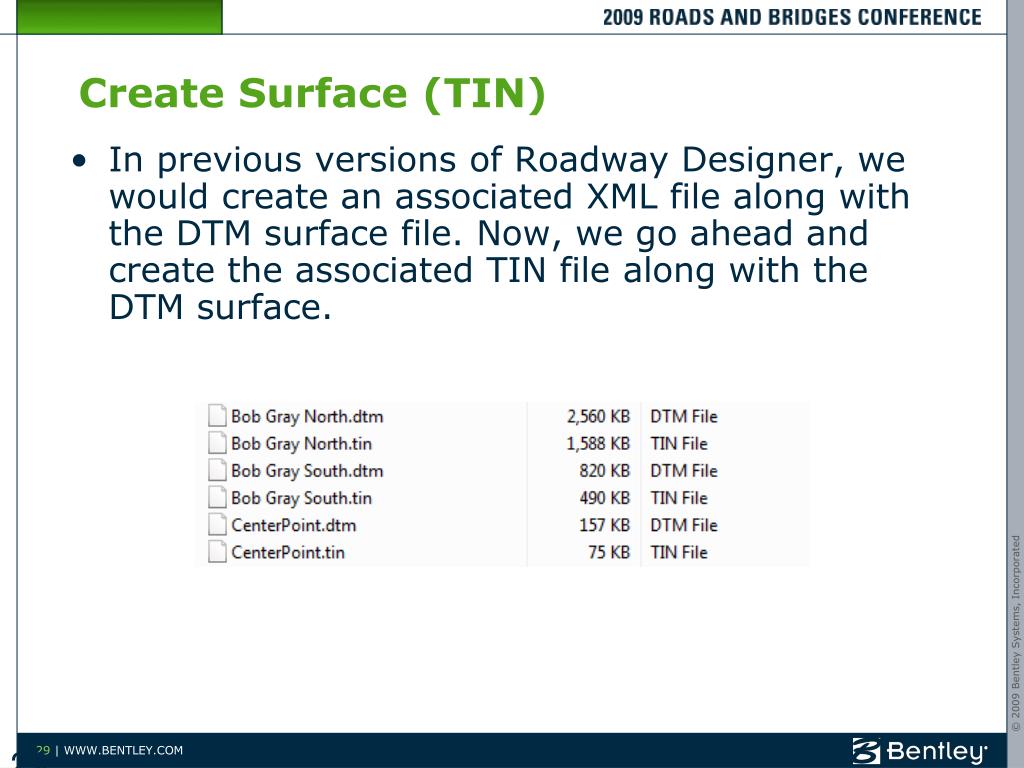Click TIN File type for Bob Gray North.tin
The width and height of the screenshot is (1024, 768).
[679, 444]
